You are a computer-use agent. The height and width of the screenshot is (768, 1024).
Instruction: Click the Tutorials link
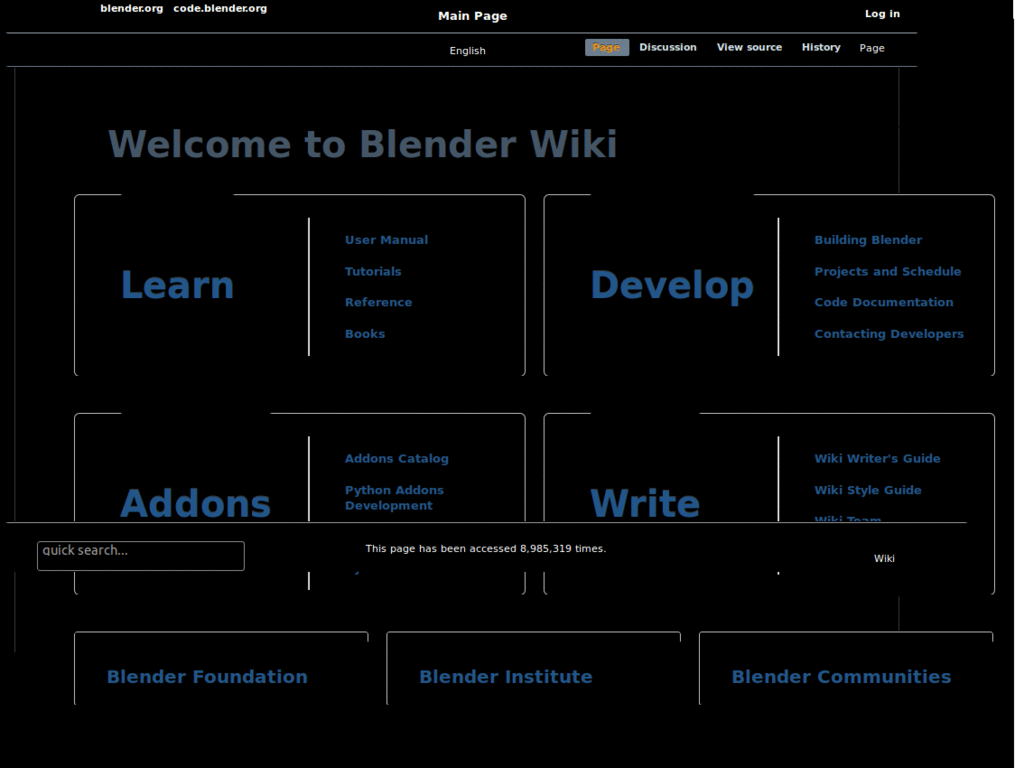click(373, 271)
